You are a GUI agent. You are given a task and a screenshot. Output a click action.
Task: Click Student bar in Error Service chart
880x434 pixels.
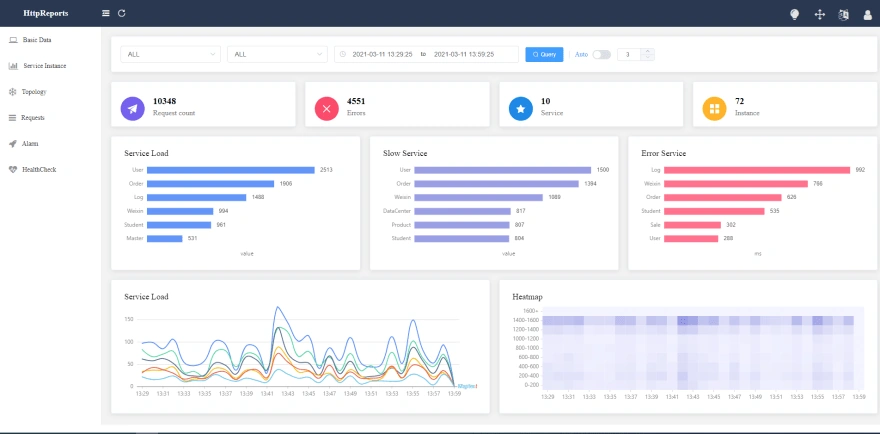coord(714,211)
